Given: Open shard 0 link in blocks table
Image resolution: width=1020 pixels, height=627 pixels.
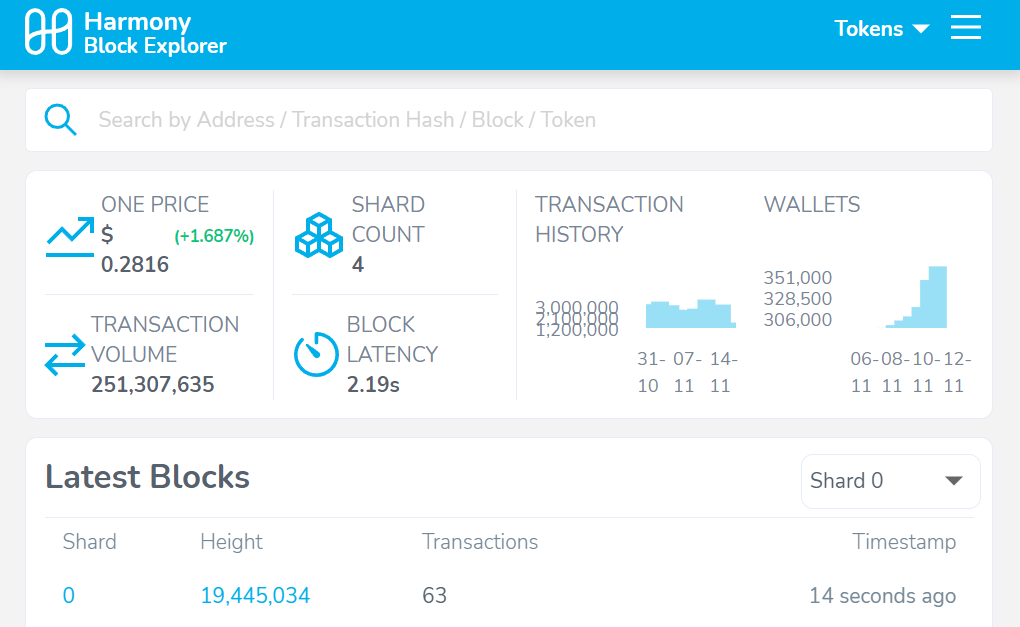Looking at the screenshot, I should tap(68, 596).
